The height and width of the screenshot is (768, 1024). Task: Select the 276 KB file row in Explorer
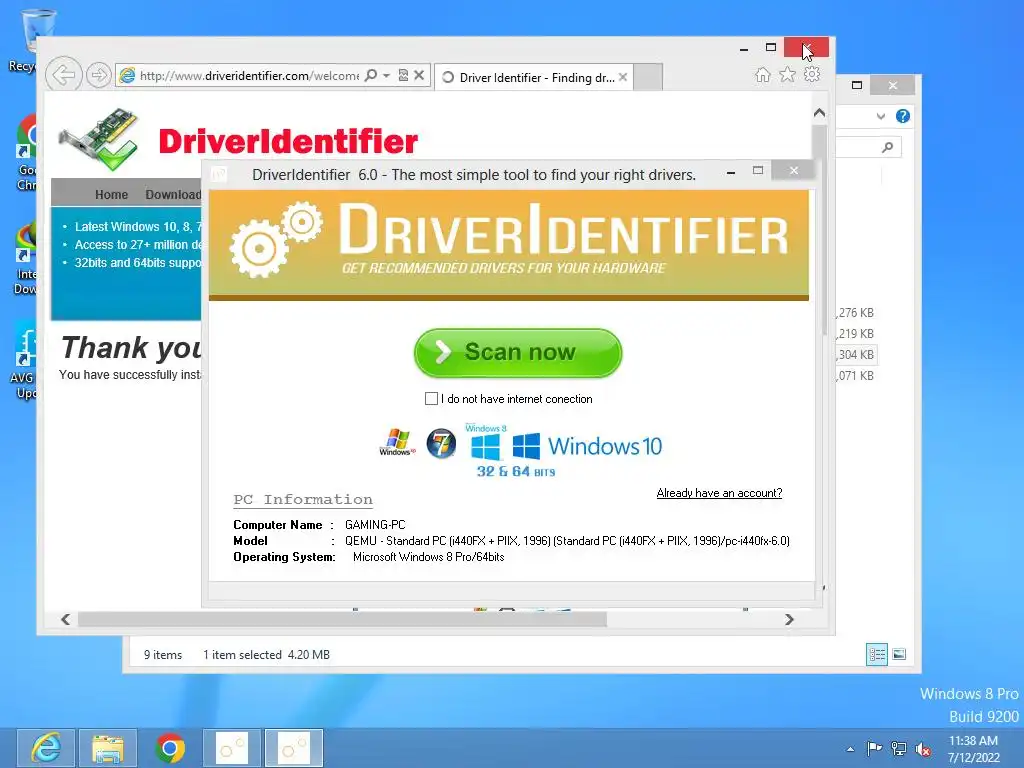click(x=856, y=313)
